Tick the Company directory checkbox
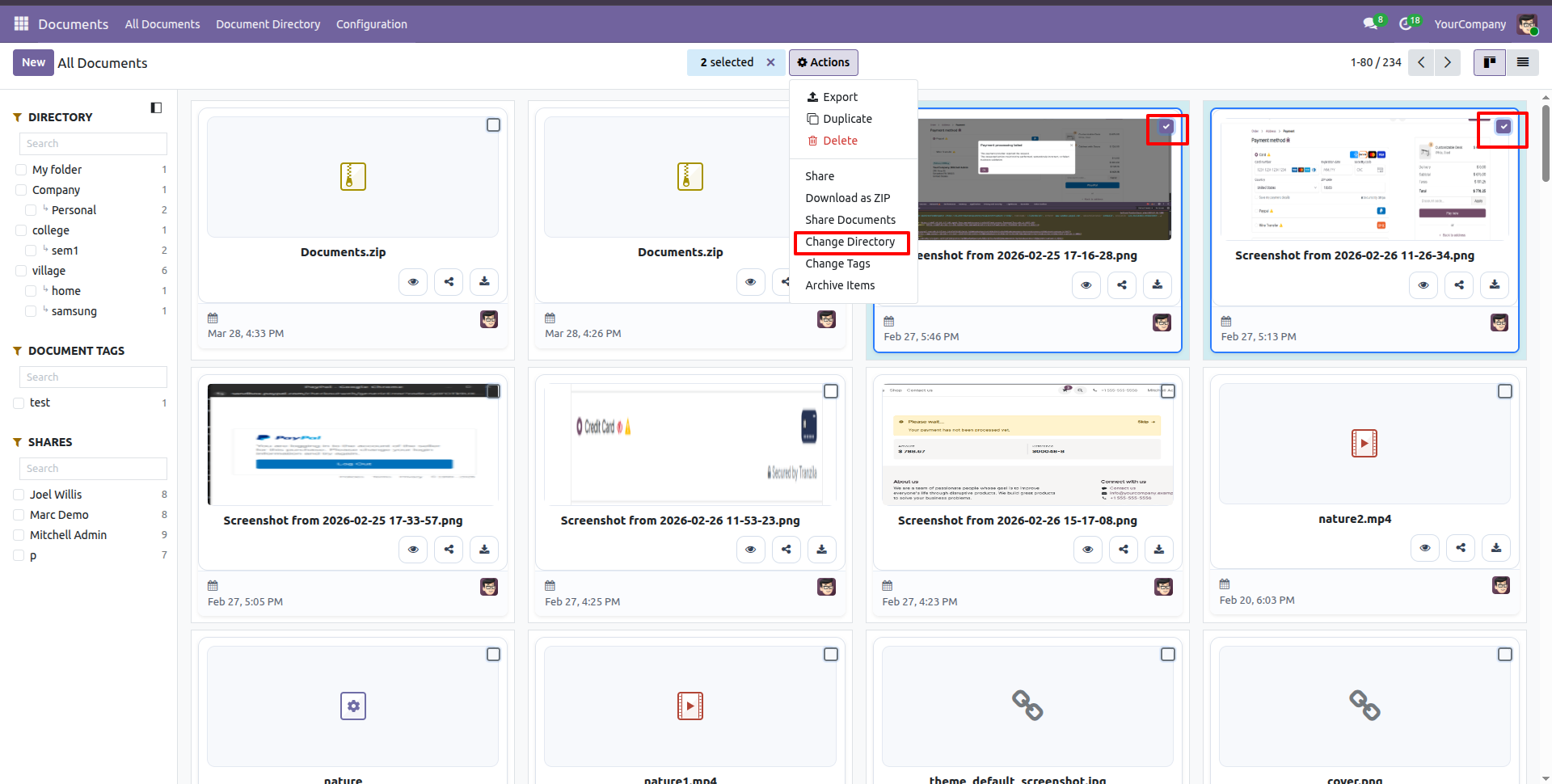The width and height of the screenshot is (1552, 784). (21, 190)
